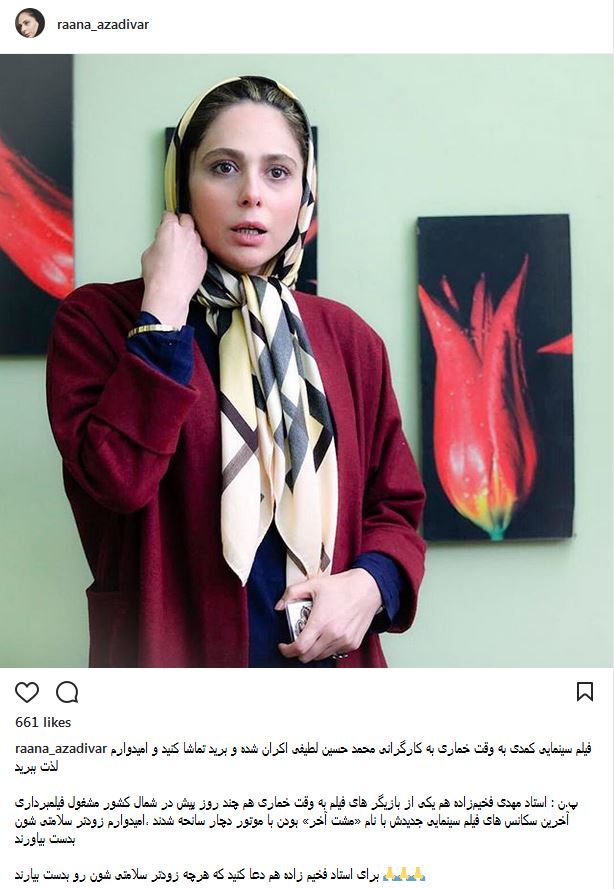Click the raana_azadivar username in the header

[x=103, y=24]
